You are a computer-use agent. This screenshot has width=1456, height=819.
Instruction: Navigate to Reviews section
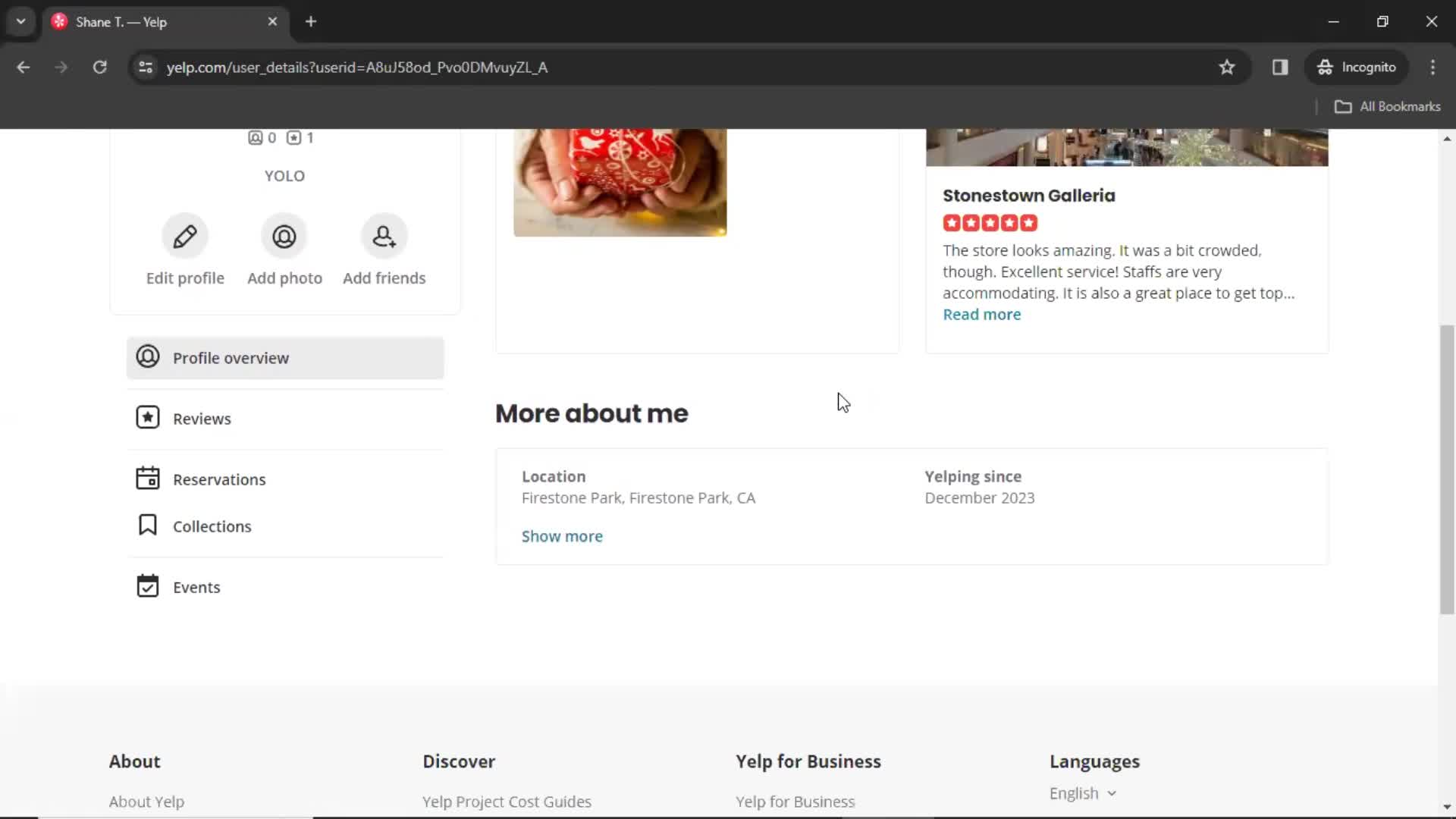click(202, 418)
